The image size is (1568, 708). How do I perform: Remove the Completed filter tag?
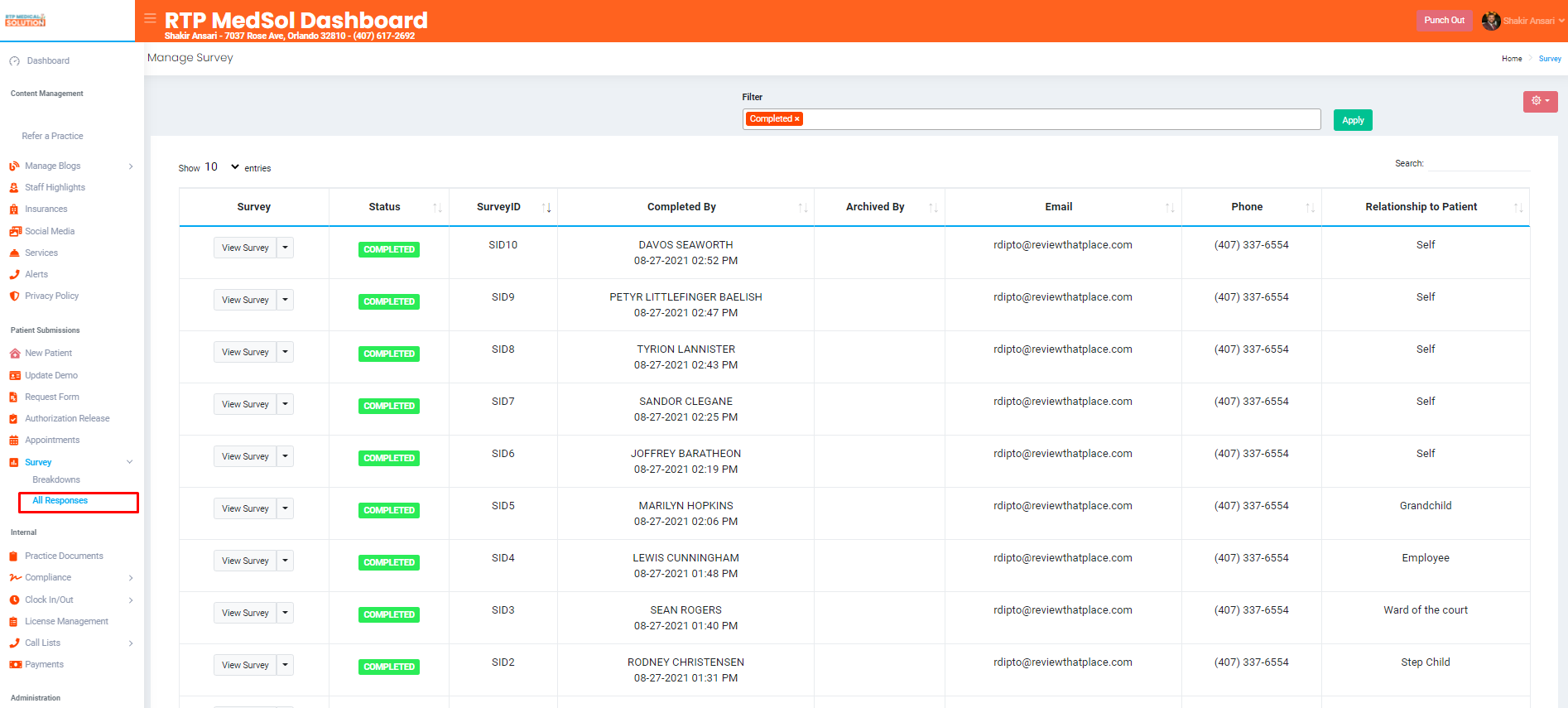click(797, 119)
